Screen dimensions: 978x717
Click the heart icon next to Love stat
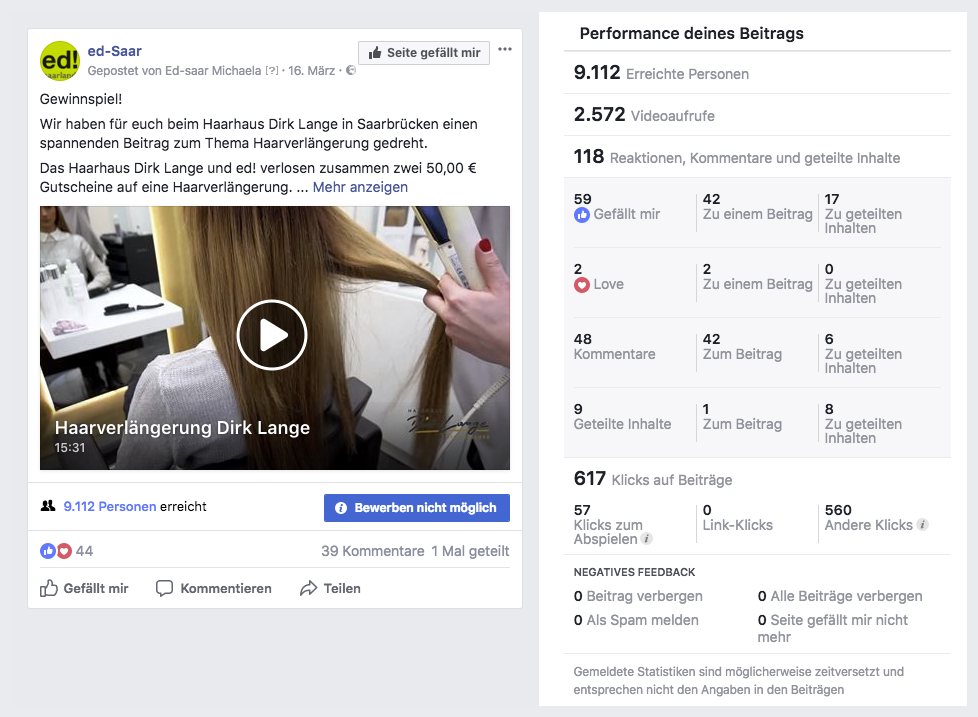pyautogui.click(x=581, y=285)
